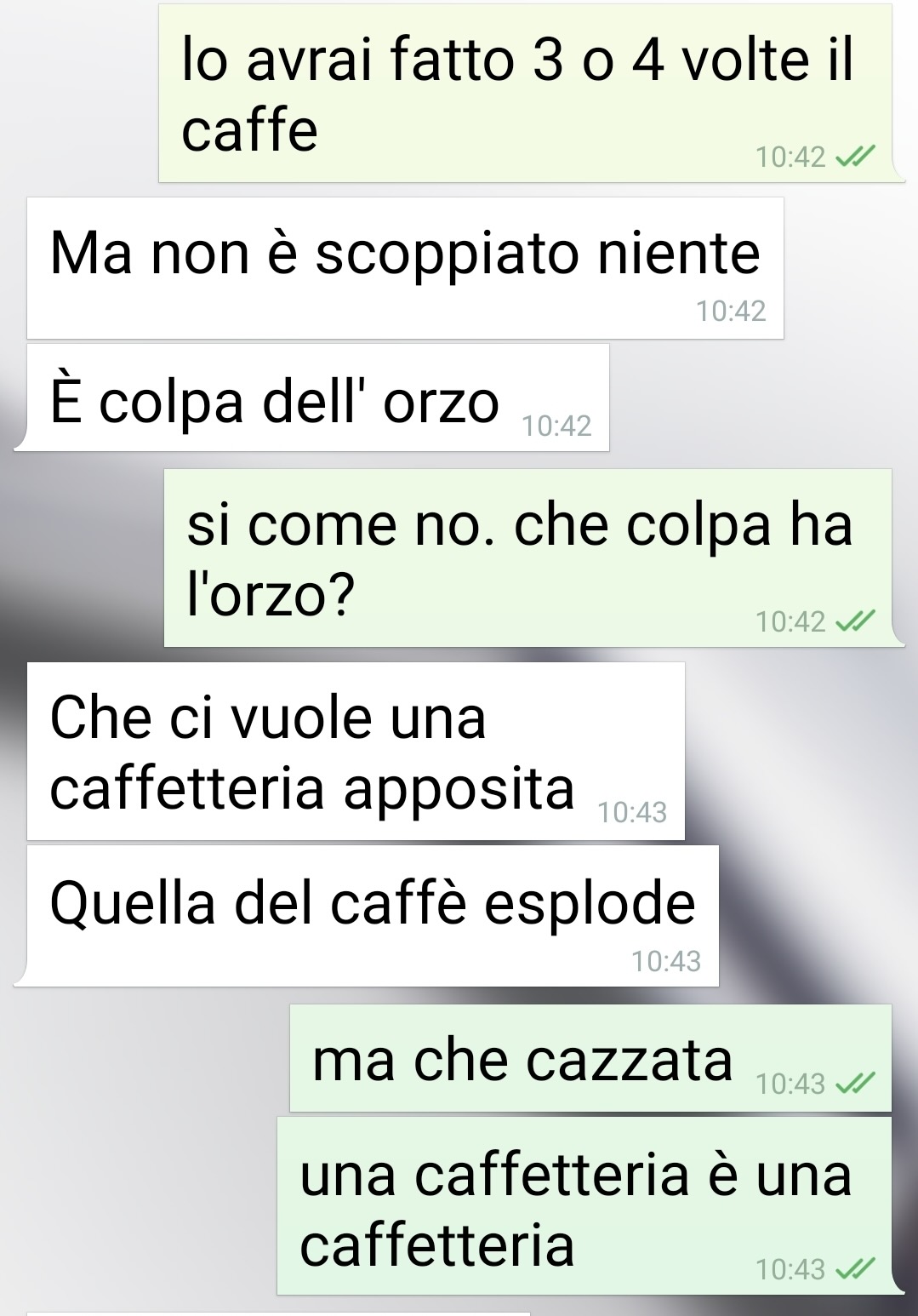The width and height of the screenshot is (918, 1316).
Task: Tap "Che ci vuole una caffetteria apposita" message
Action: tap(356, 751)
